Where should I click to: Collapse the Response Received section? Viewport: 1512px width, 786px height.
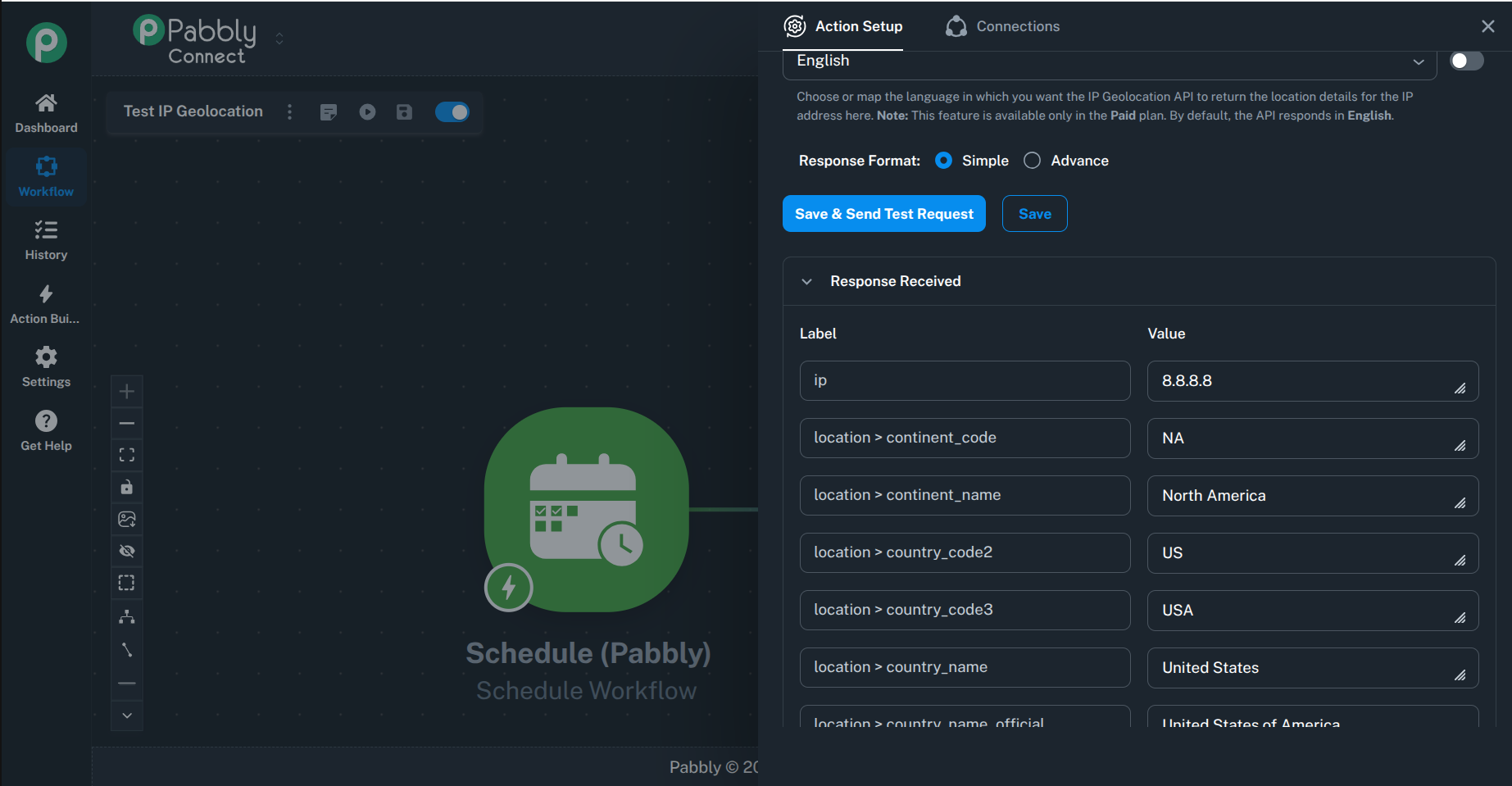[x=807, y=281]
